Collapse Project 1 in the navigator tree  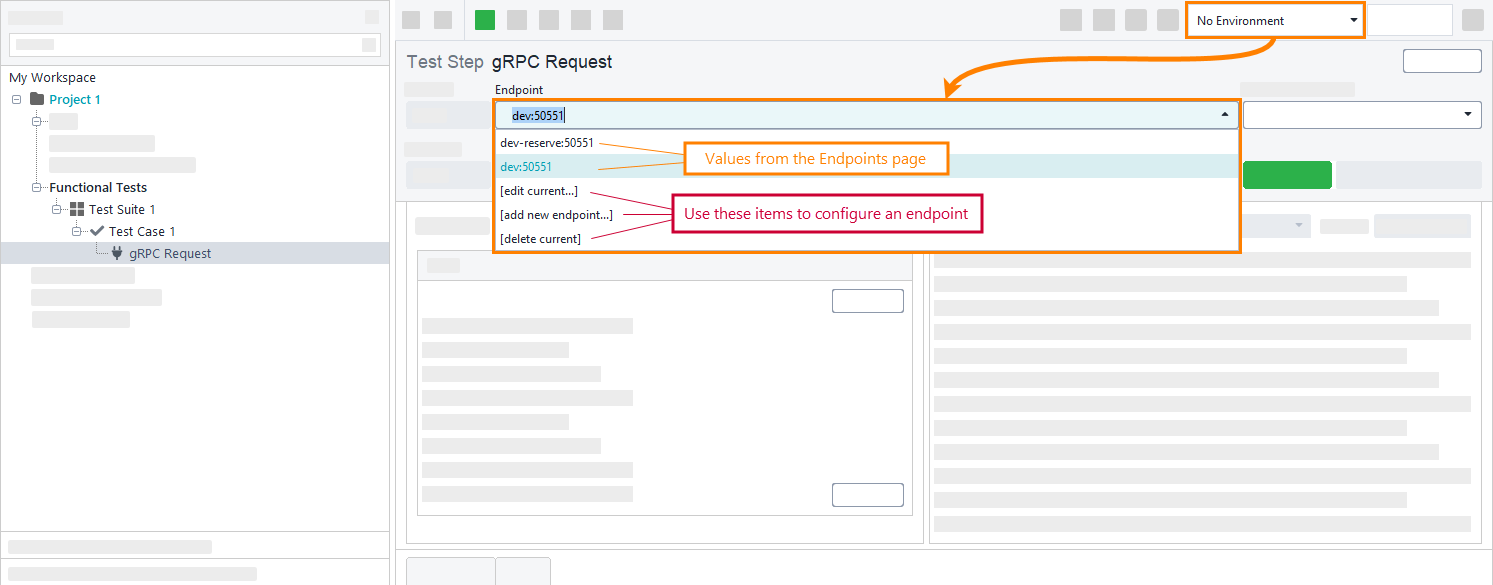(15, 98)
